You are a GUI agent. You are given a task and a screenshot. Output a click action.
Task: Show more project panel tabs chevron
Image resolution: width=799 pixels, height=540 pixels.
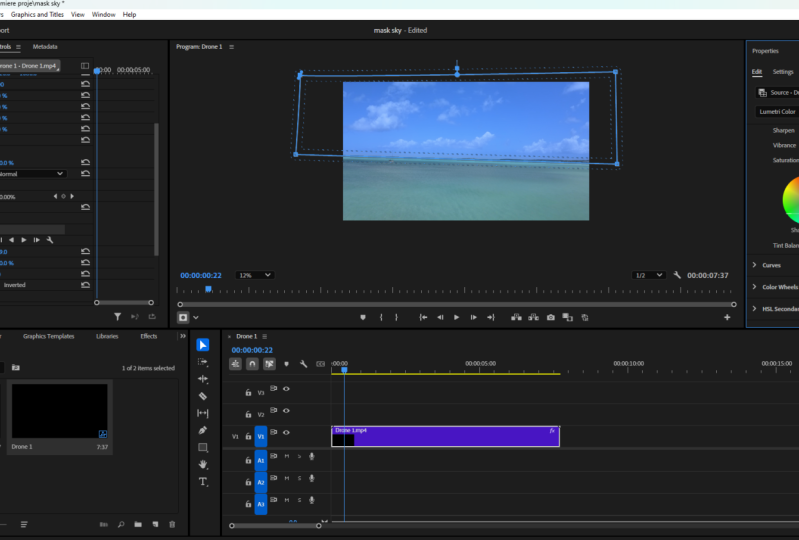(x=183, y=336)
